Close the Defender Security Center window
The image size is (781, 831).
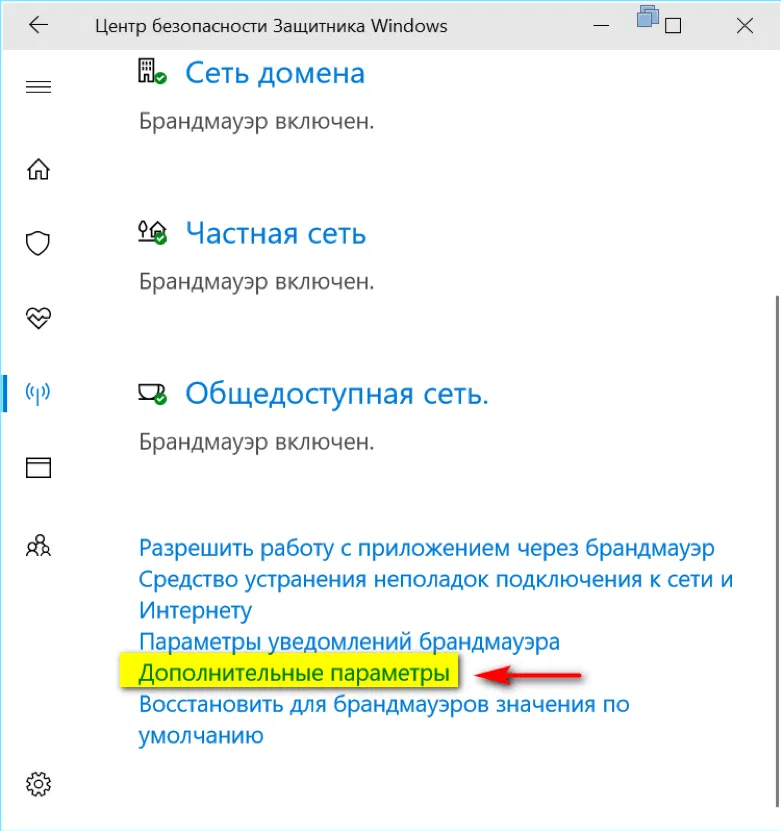pyautogui.click(x=744, y=25)
